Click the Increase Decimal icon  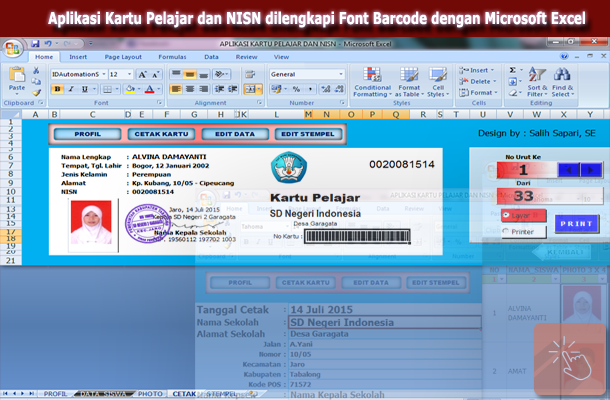pyautogui.click(x=325, y=89)
